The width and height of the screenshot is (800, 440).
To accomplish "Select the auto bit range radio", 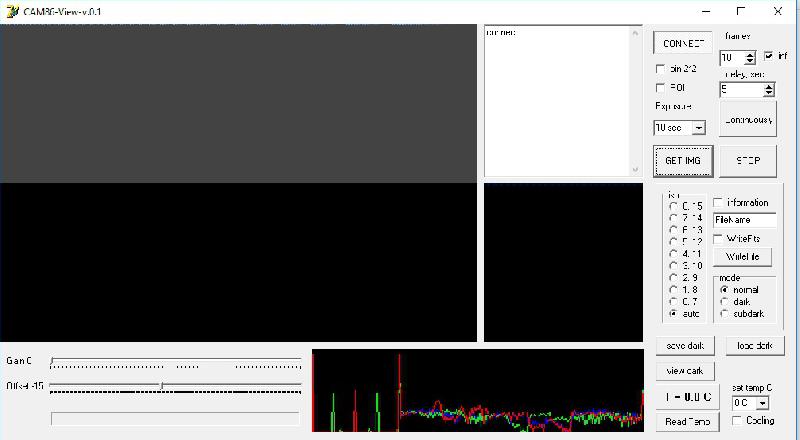I will coord(673,313).
